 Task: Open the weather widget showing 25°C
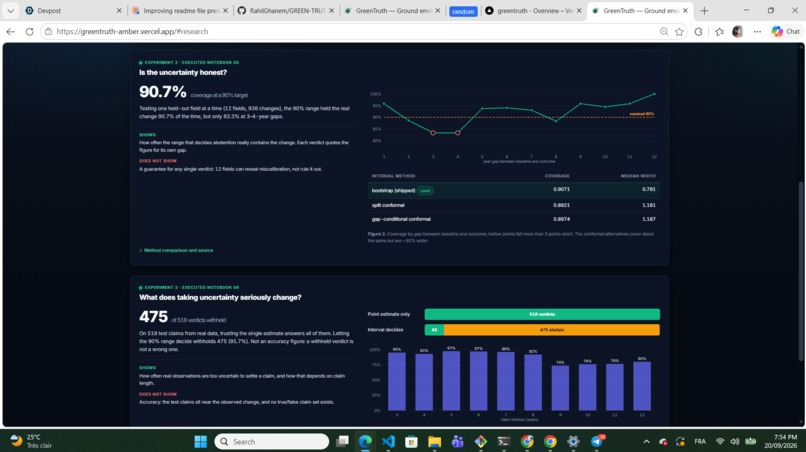click(x=32, y=441)
